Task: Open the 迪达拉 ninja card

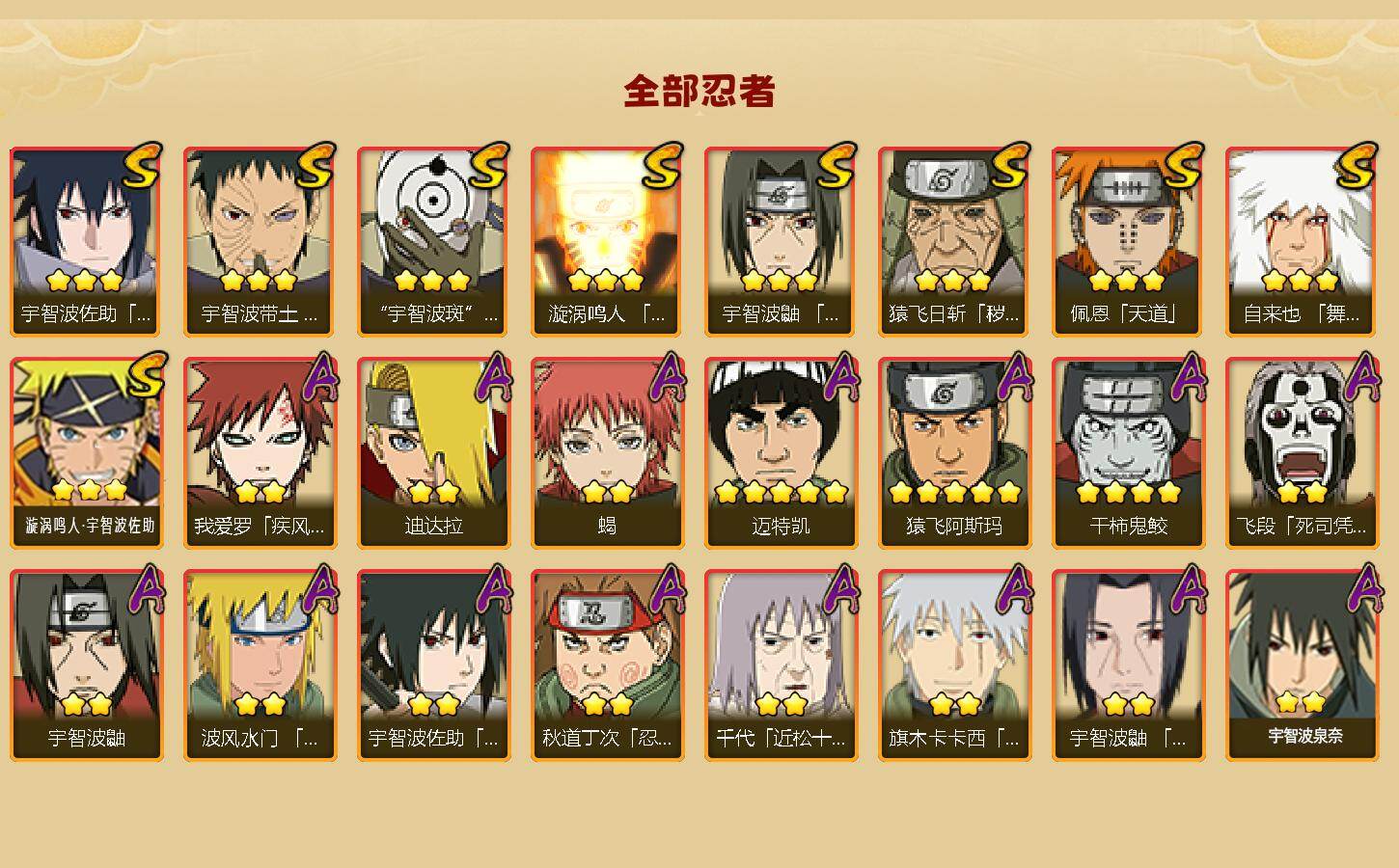Action: (433, 453)
